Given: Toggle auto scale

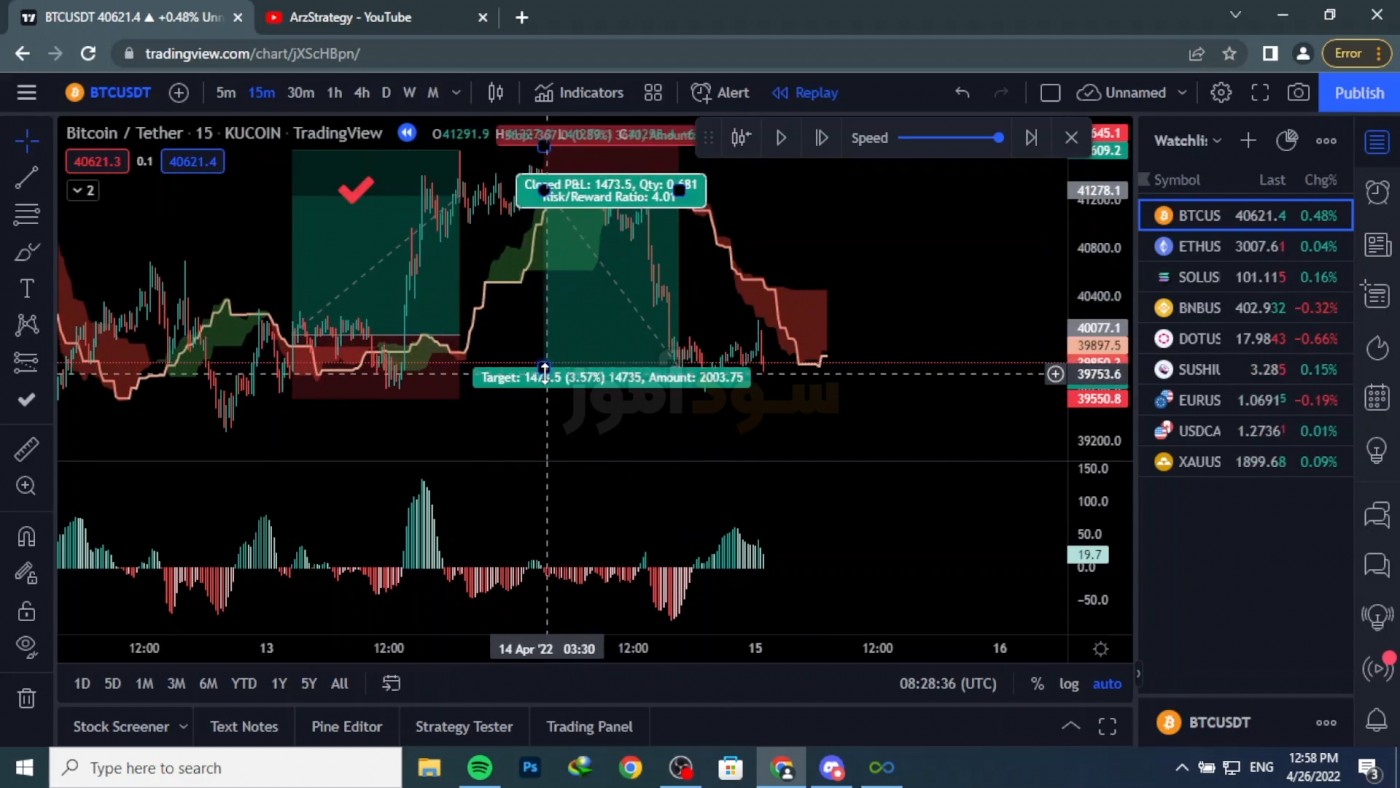Looking at the screenshot, I should (1107, 684).
